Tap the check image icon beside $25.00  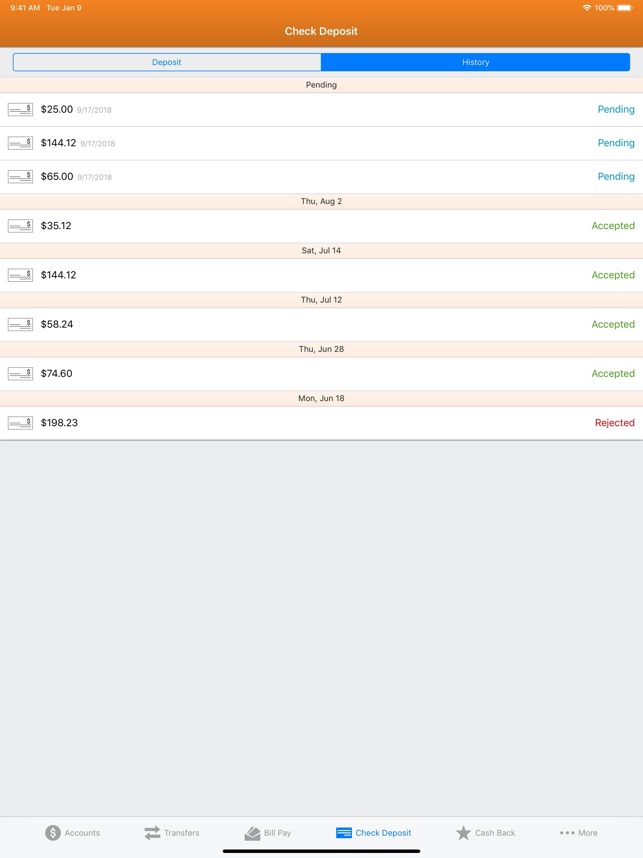point(20,109)
